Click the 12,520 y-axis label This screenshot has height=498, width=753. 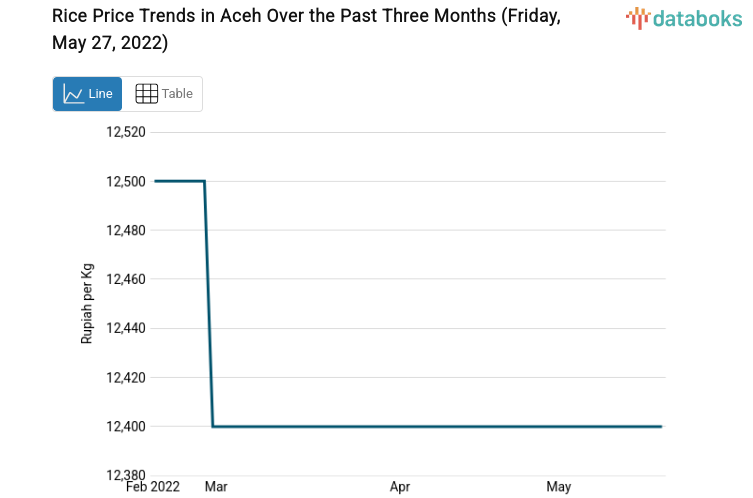pyautogui.click(x=126, y=132)
